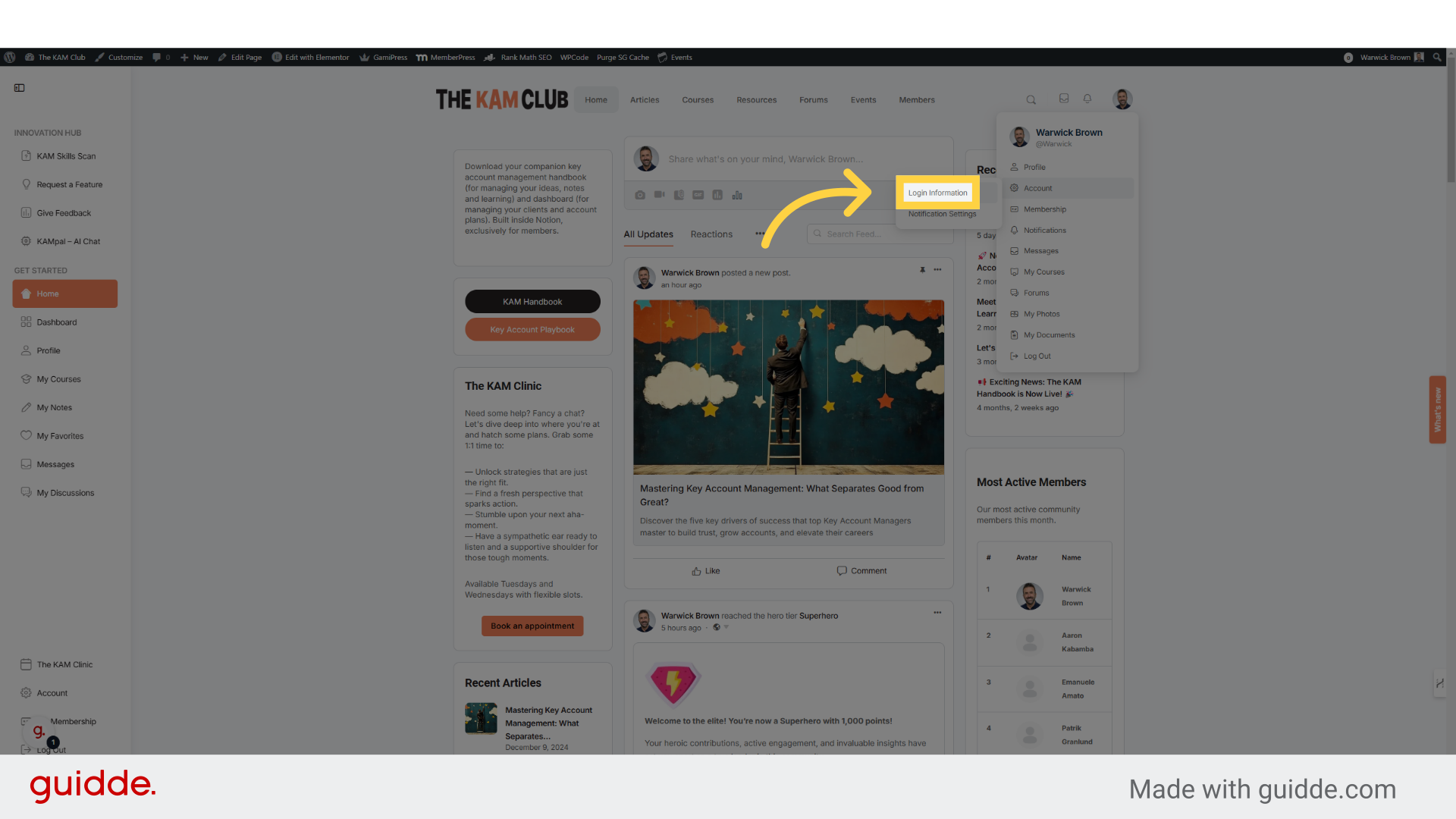
Task: Open the Mastering Key Account Management recent article
Action: tap(548, 723)
